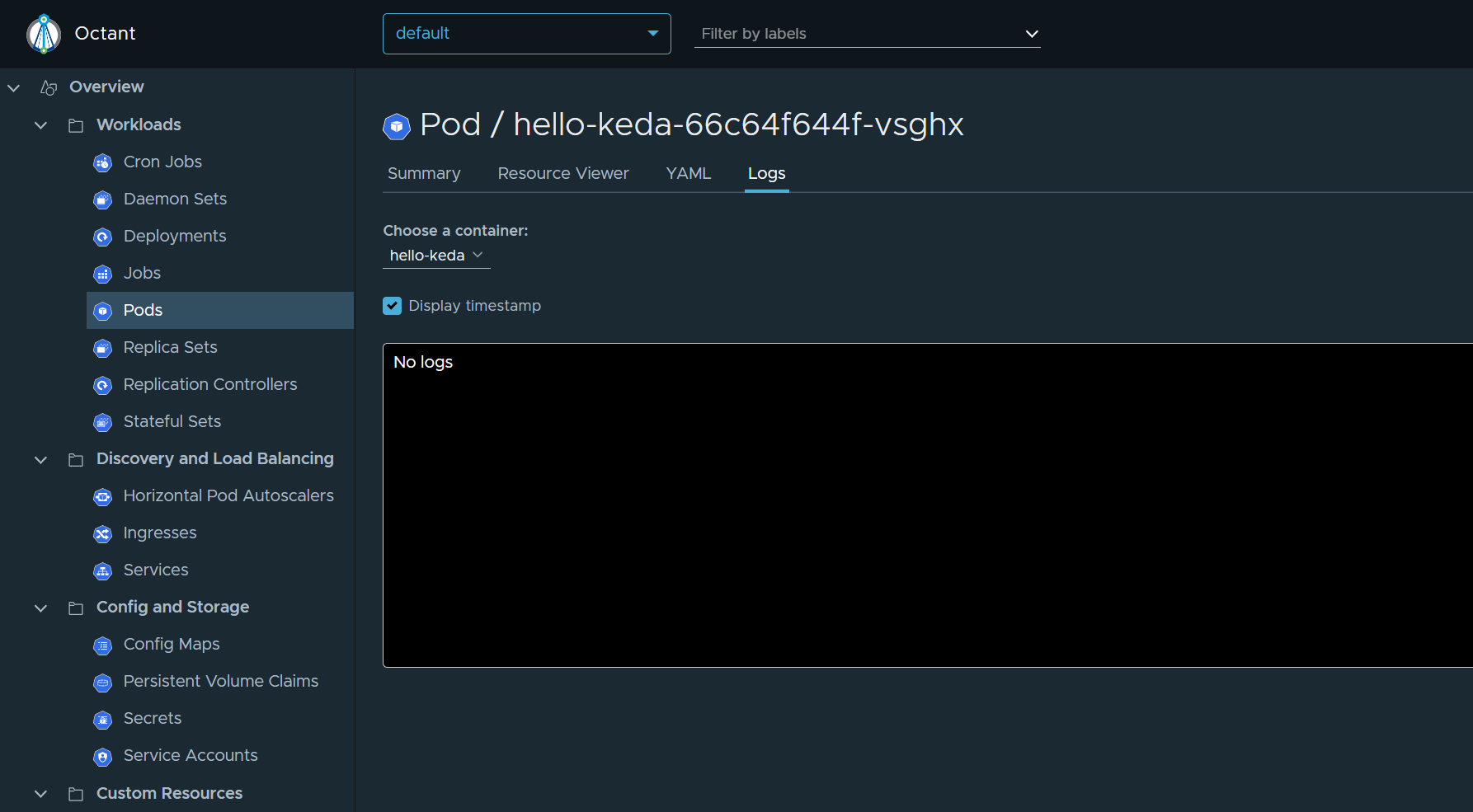Open the Resource Viewer tab
The image size is (1473, 812).
coord(563,173)
